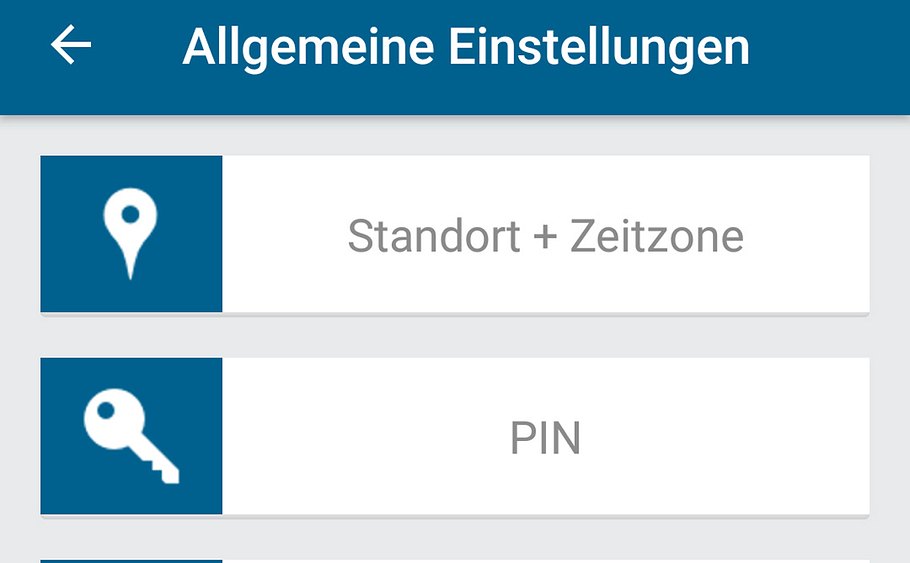The image size is (910, 563).
Task: Open the PIN settings entry
Action: pyautogui.click(x=545, y=438)
